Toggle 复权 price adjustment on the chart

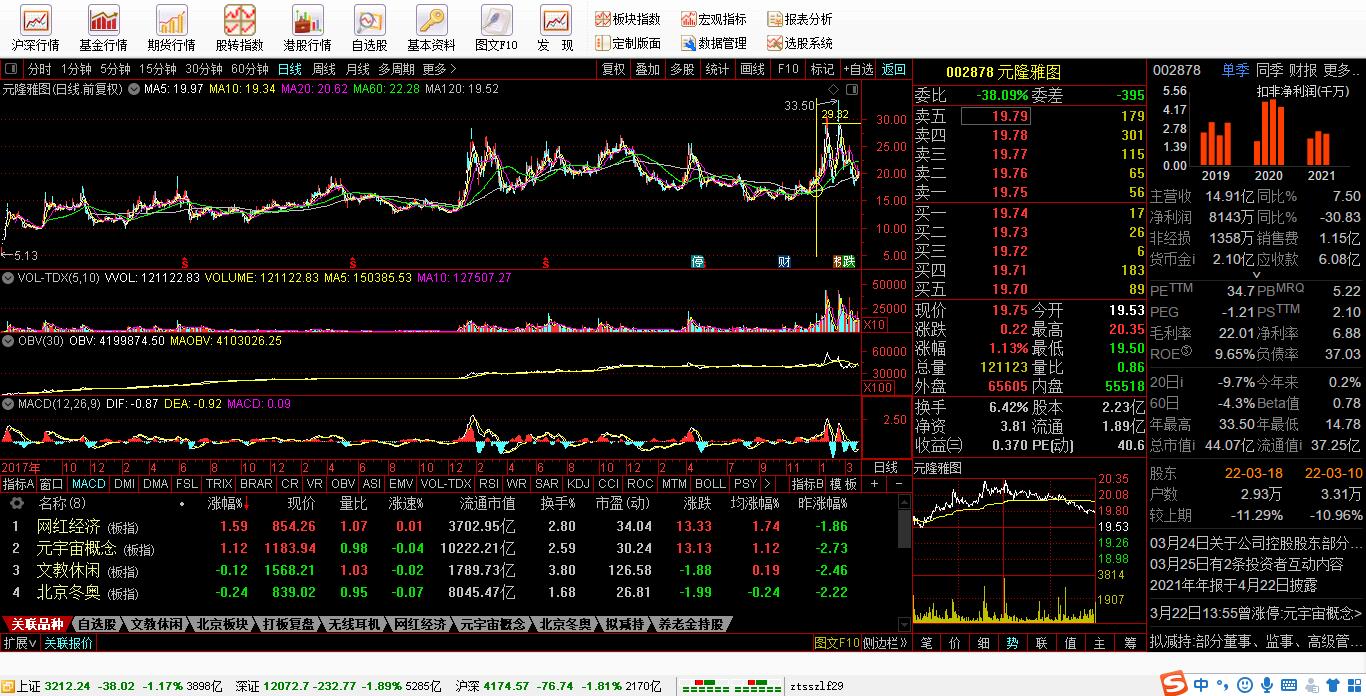click(613, 69)
